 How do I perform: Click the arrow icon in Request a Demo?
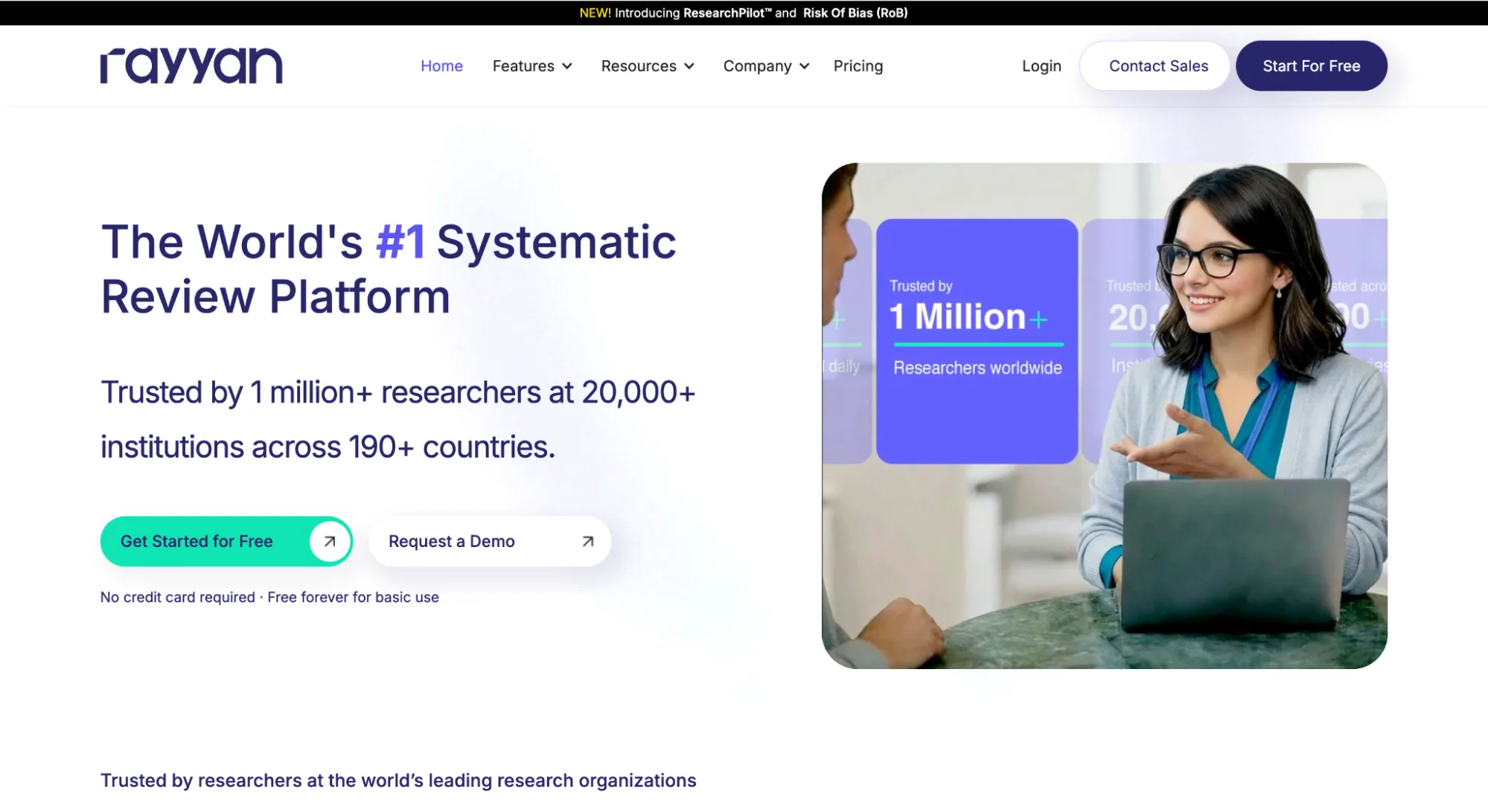click(x=587, y=541)
